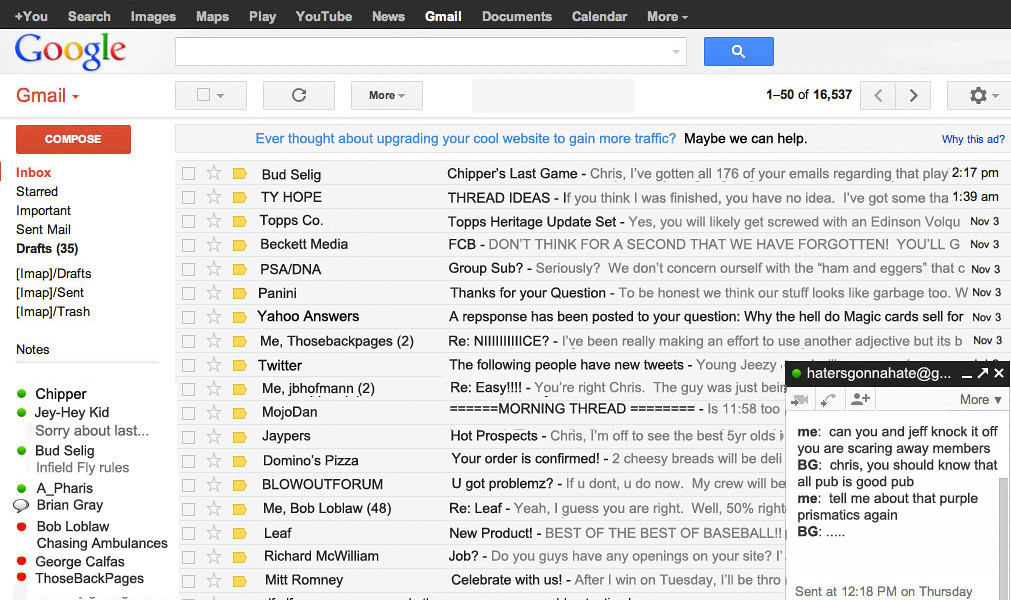Pop out the chat window
1011x600 pixels.
983,373
